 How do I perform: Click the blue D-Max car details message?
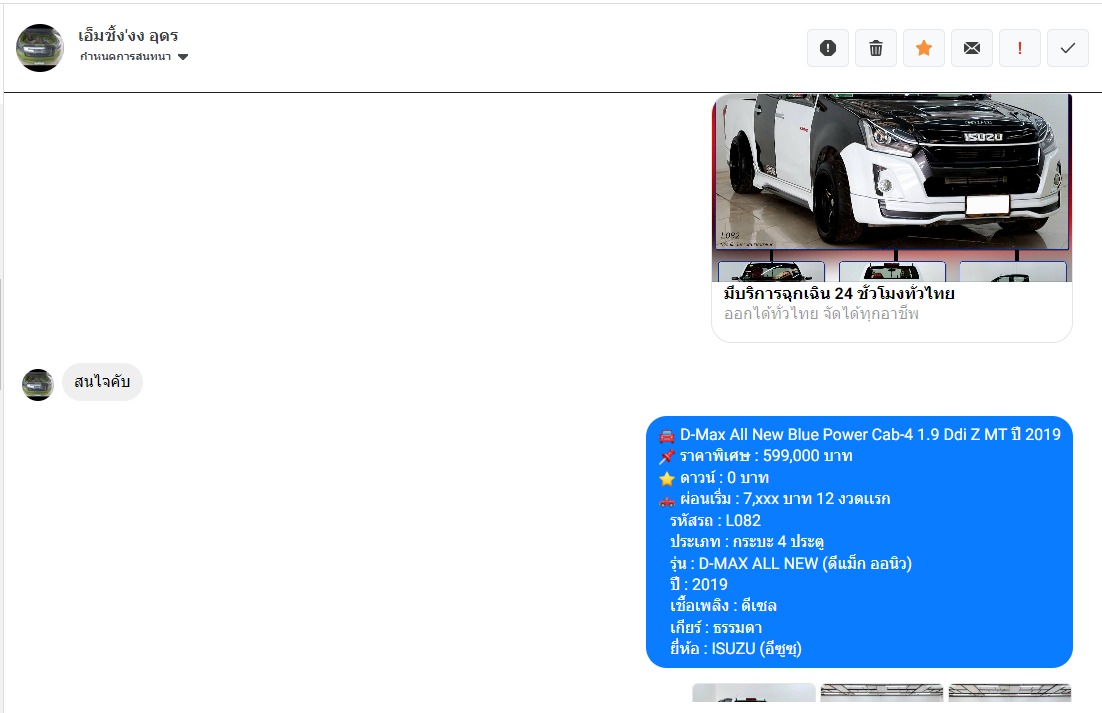point(859,542)
